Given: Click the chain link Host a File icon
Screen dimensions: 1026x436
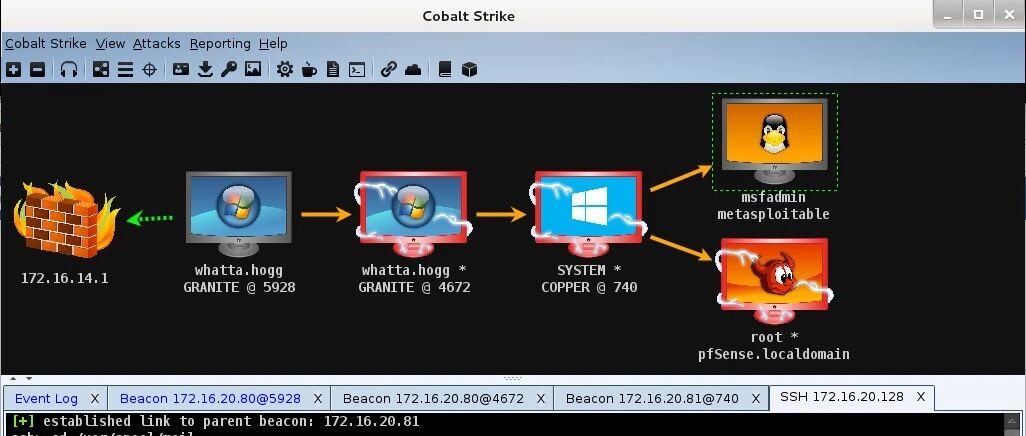Looking at the screenshot, I should coord(389,69).
